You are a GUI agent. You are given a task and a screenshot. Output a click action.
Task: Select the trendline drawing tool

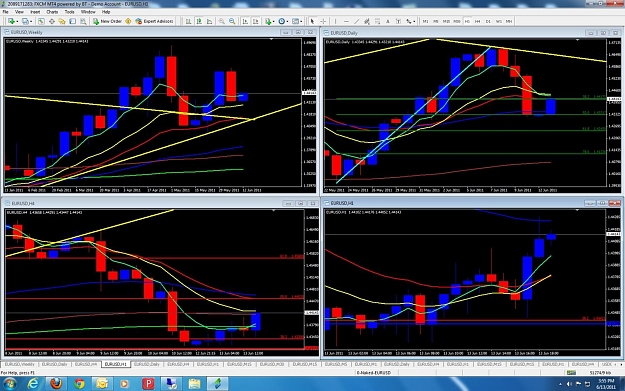[357, 21]
